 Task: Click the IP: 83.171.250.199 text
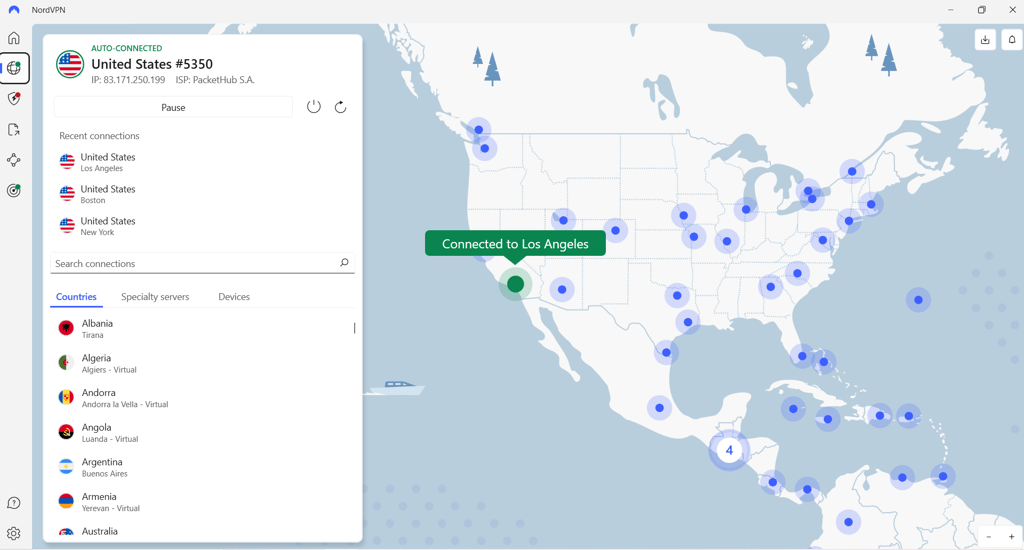pyautogui.click(x=128, y=80)
